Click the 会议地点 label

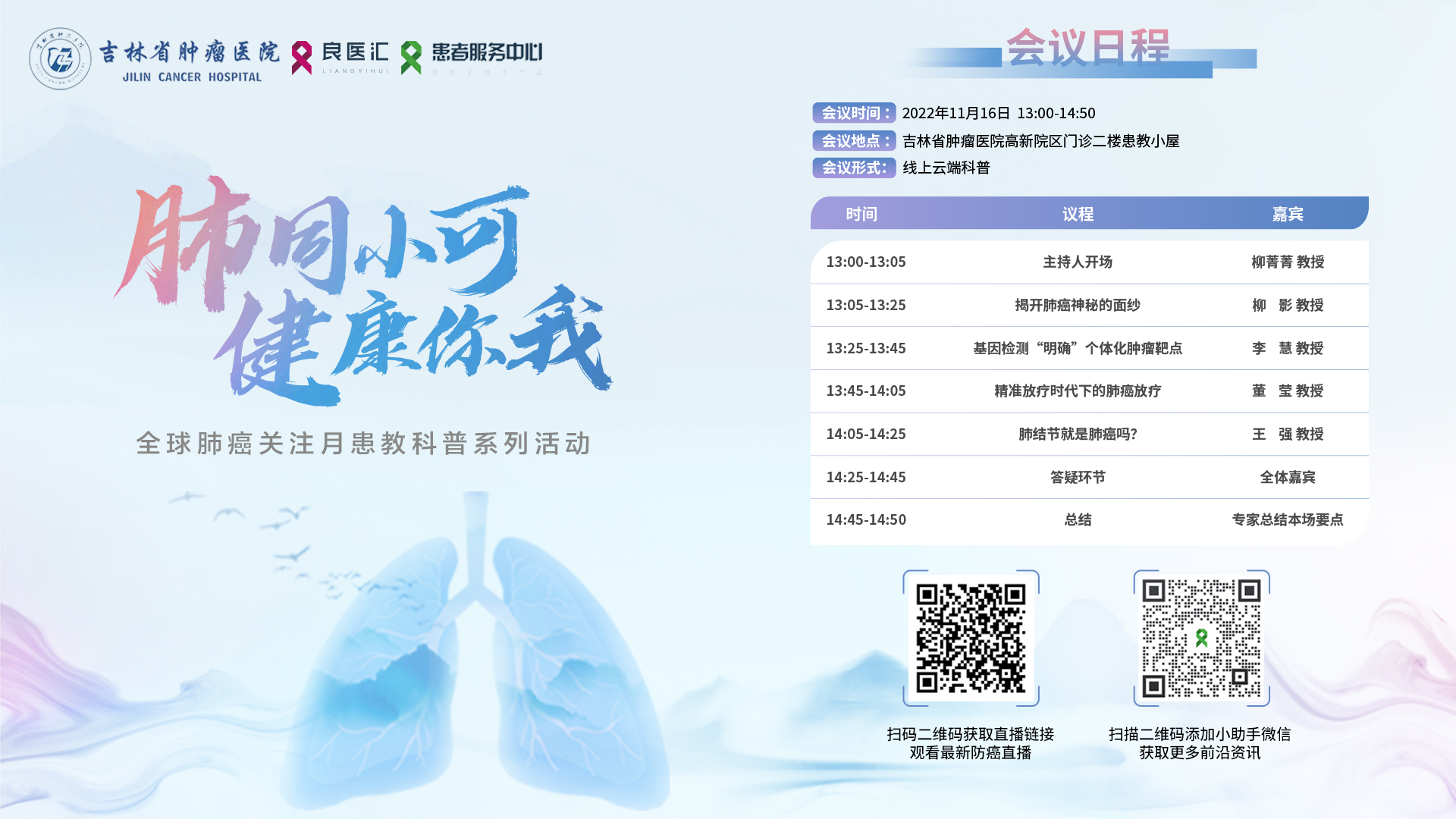855,140
